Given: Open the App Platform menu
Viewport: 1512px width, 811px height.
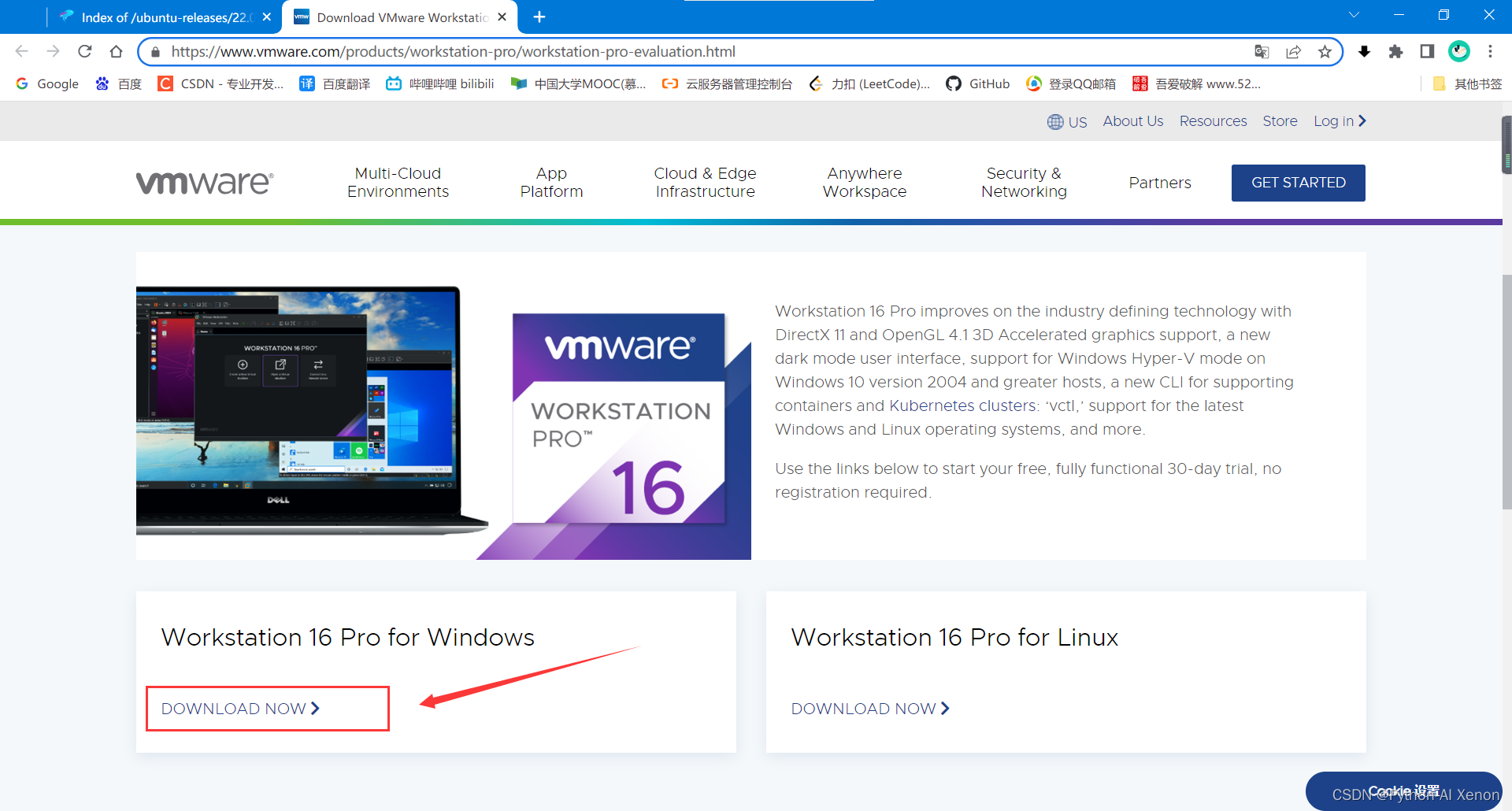Looking at the screenshot, I should (x=551, y=183).
